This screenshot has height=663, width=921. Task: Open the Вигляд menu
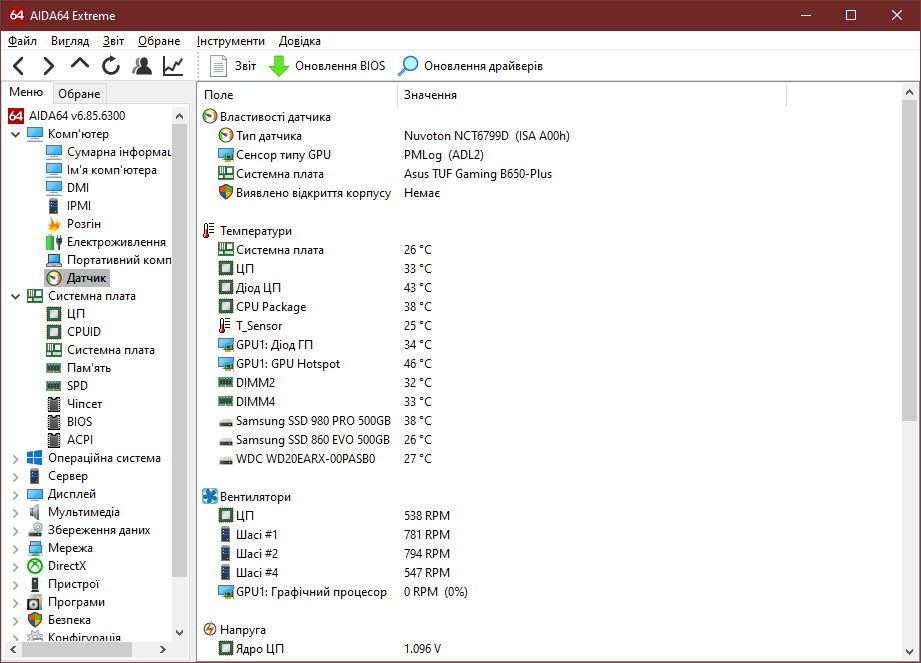tap(70, 41)
